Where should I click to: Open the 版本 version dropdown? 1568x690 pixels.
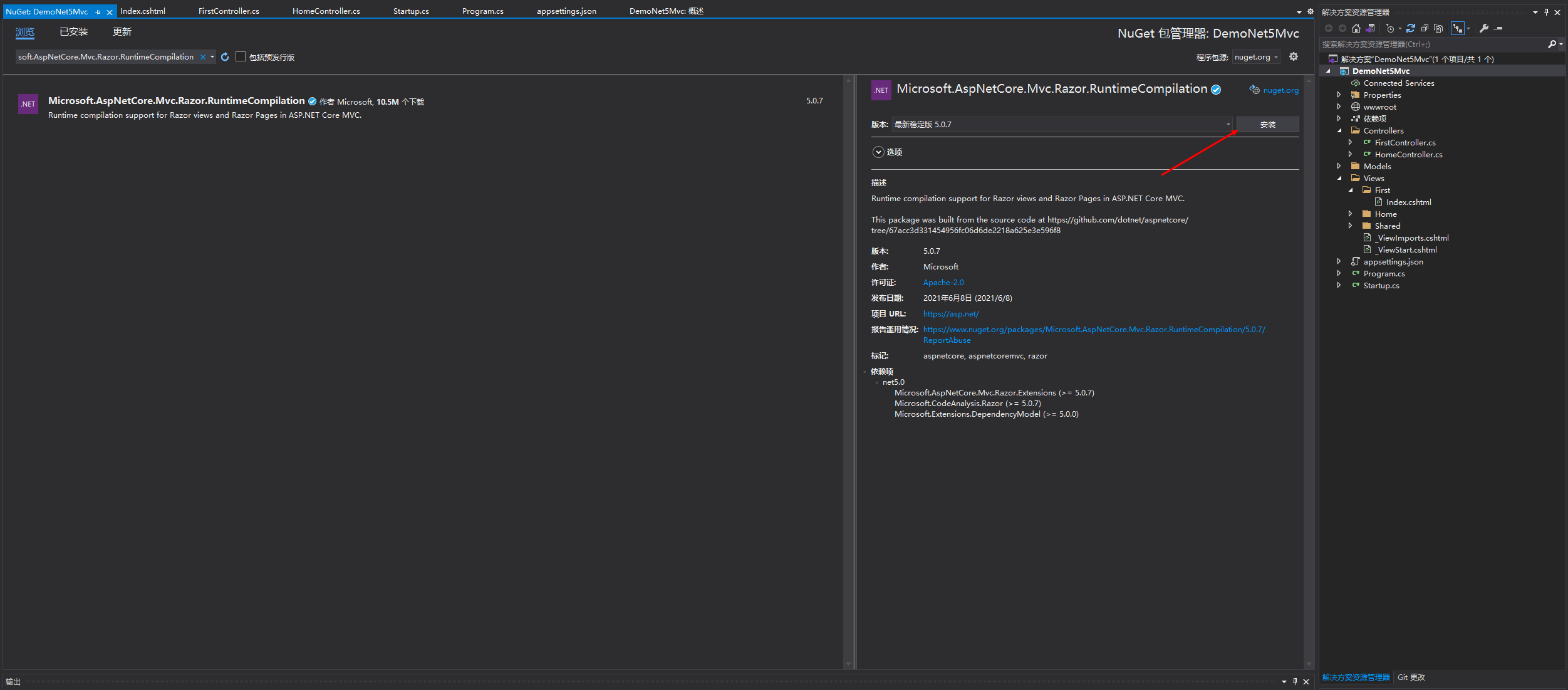[1227, 124]
